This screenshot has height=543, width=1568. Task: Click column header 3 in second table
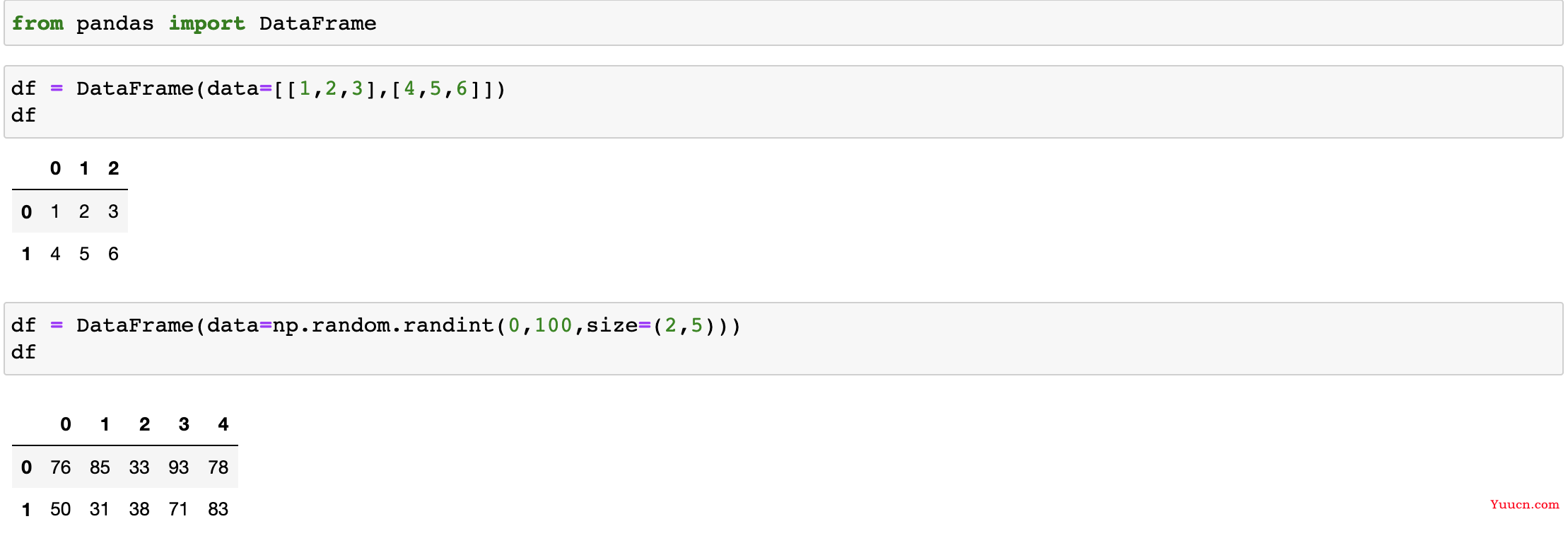(x=184, y=424)
